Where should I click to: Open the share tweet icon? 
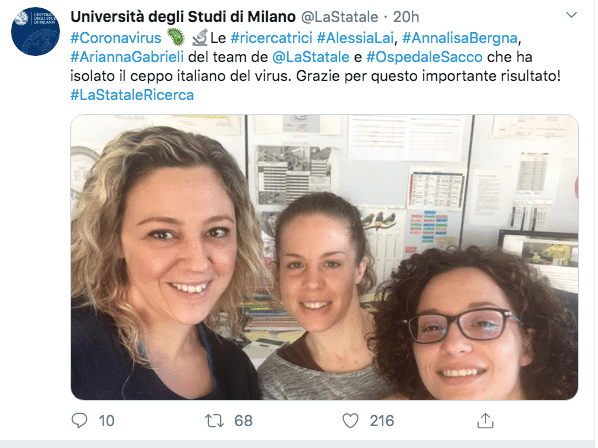(485, 420)
